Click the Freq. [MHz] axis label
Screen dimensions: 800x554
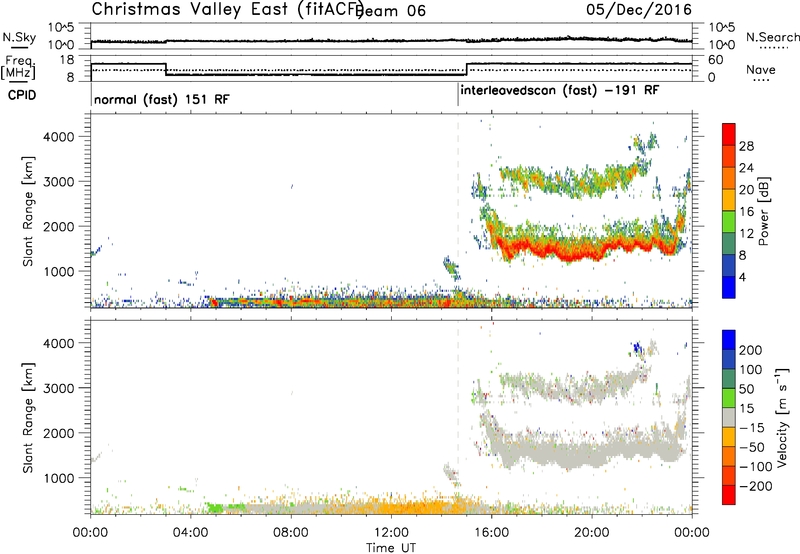coord(19,67)
